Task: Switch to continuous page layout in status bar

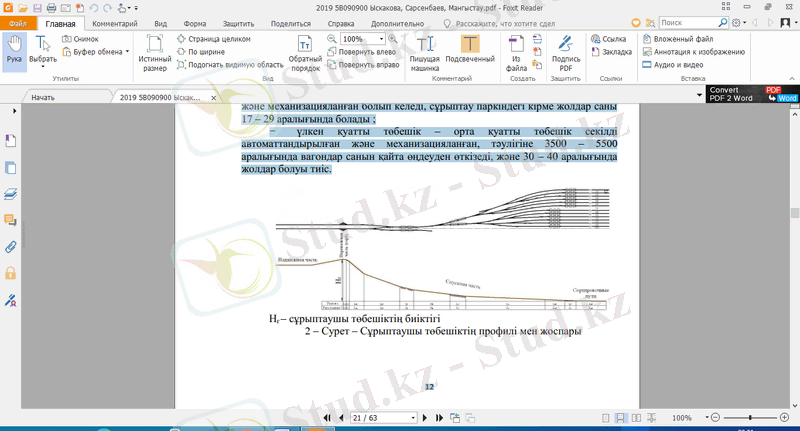Action: (622, 417)
